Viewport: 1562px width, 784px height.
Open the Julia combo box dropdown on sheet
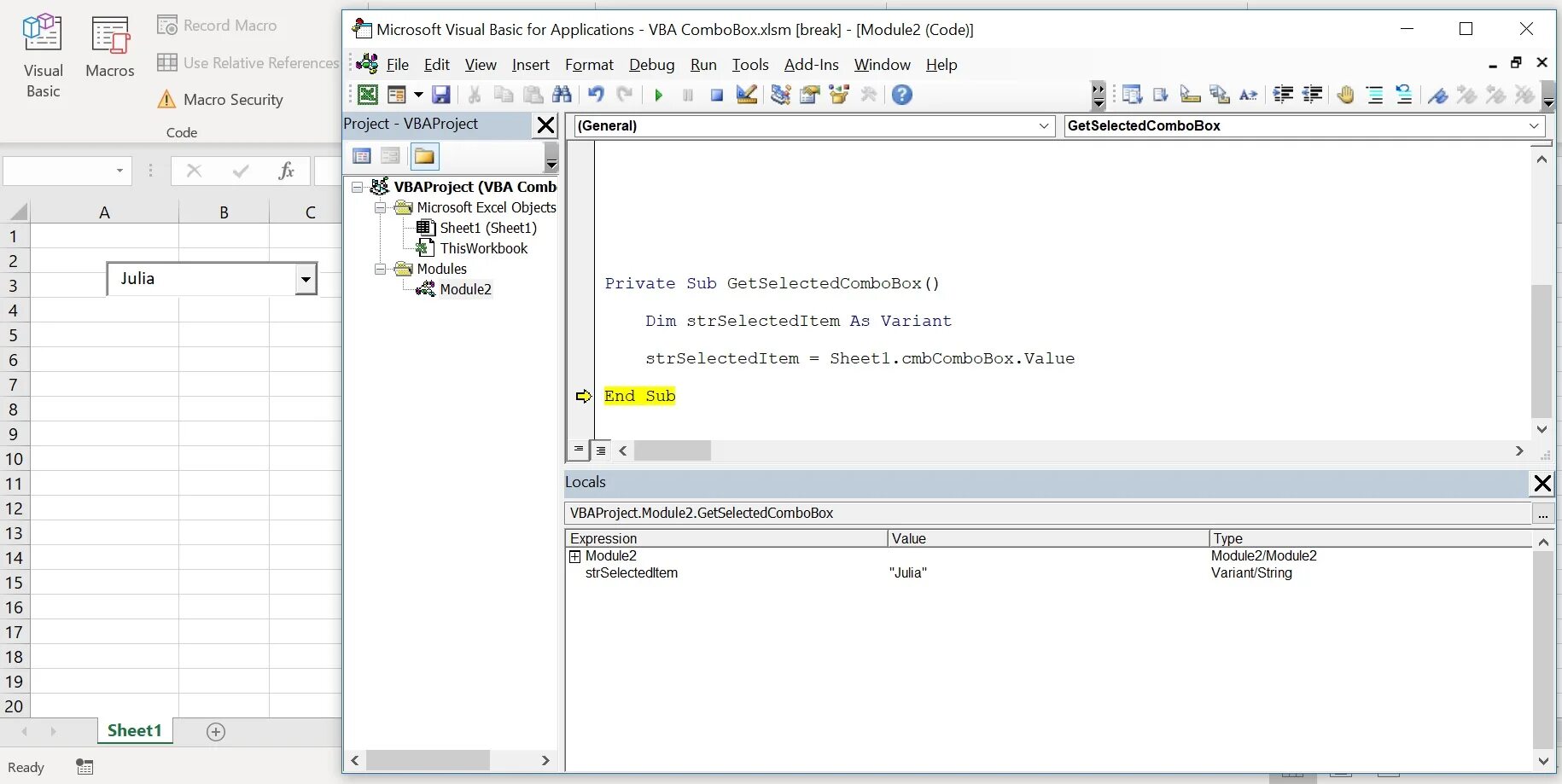pyautogui.click(x=305, y=279)
